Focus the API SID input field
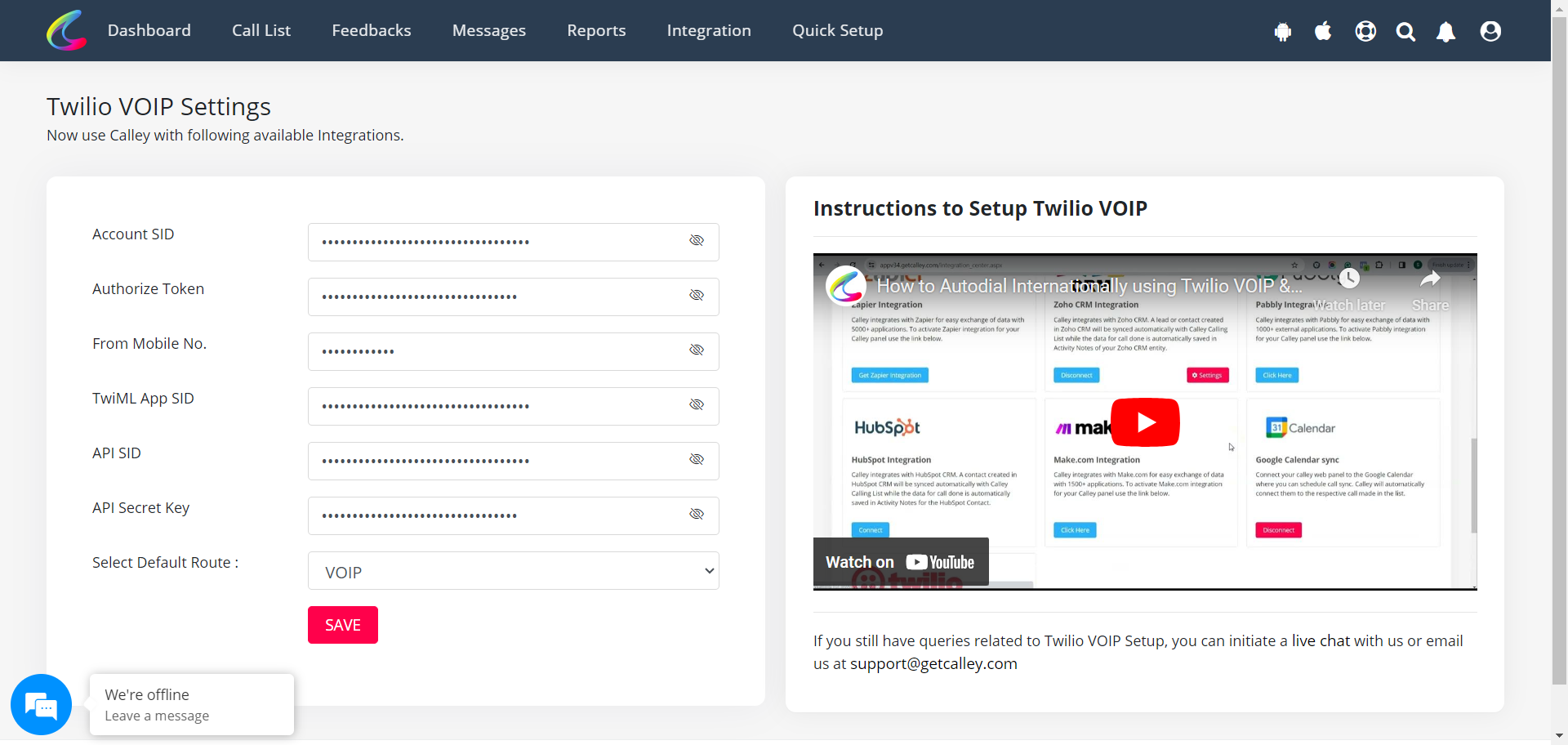 point(514,461)
